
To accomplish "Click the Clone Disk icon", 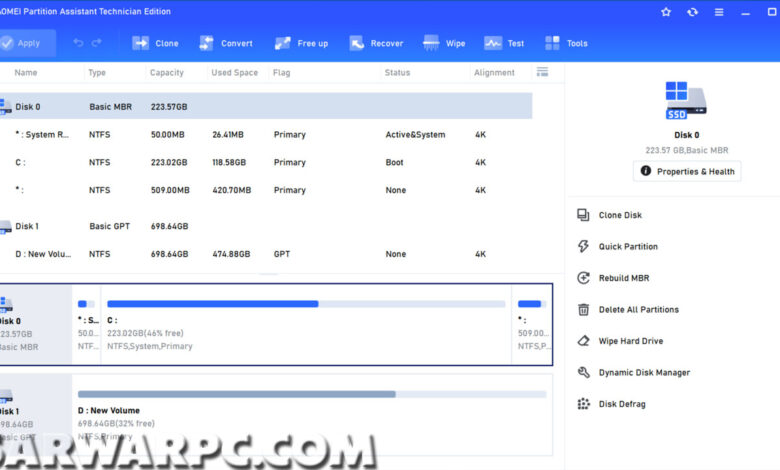I will click(x=583, y=215).
